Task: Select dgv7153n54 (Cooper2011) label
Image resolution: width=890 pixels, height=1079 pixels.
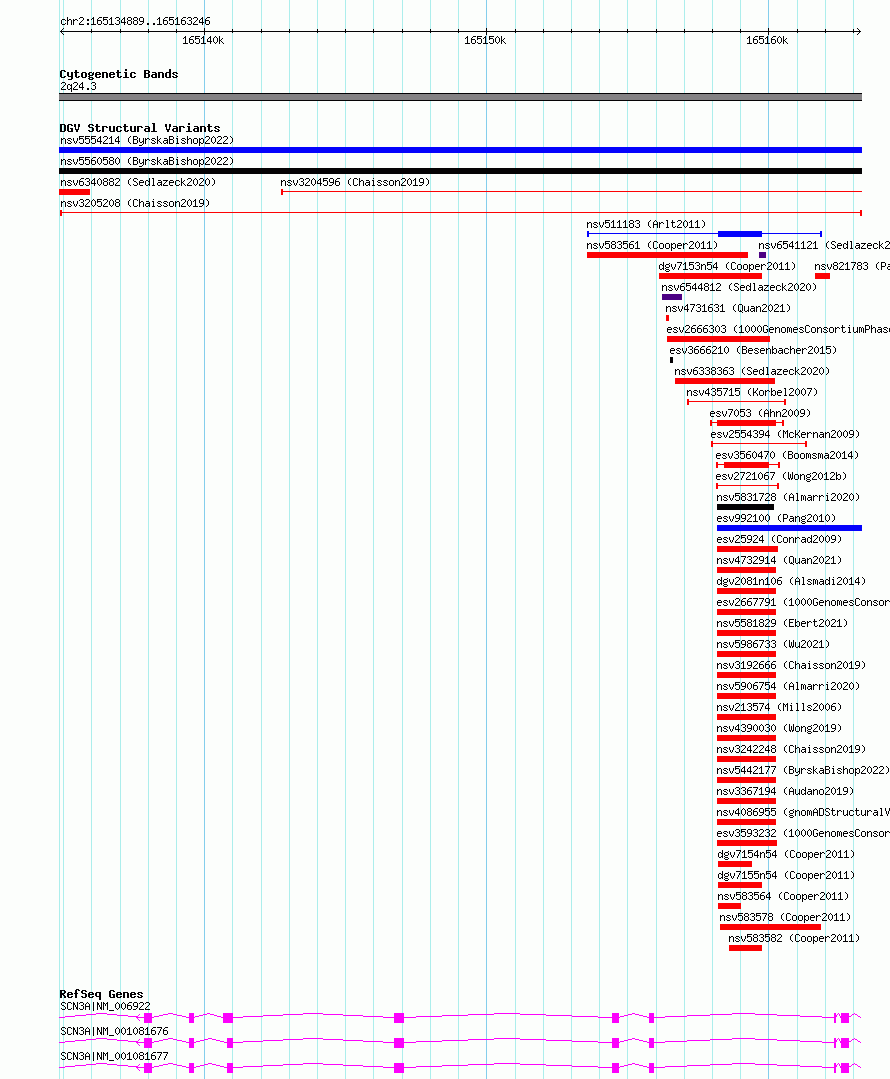Action: point(727,266)
